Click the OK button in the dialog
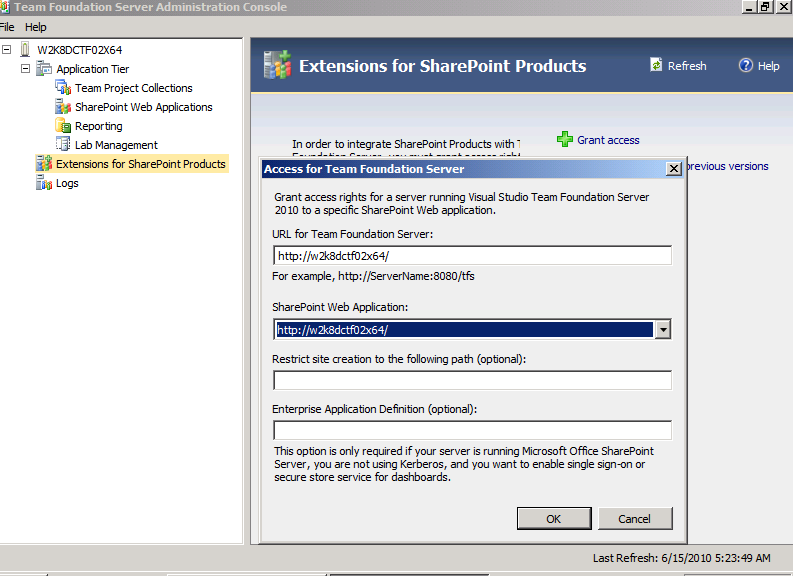 pos(554,519)
